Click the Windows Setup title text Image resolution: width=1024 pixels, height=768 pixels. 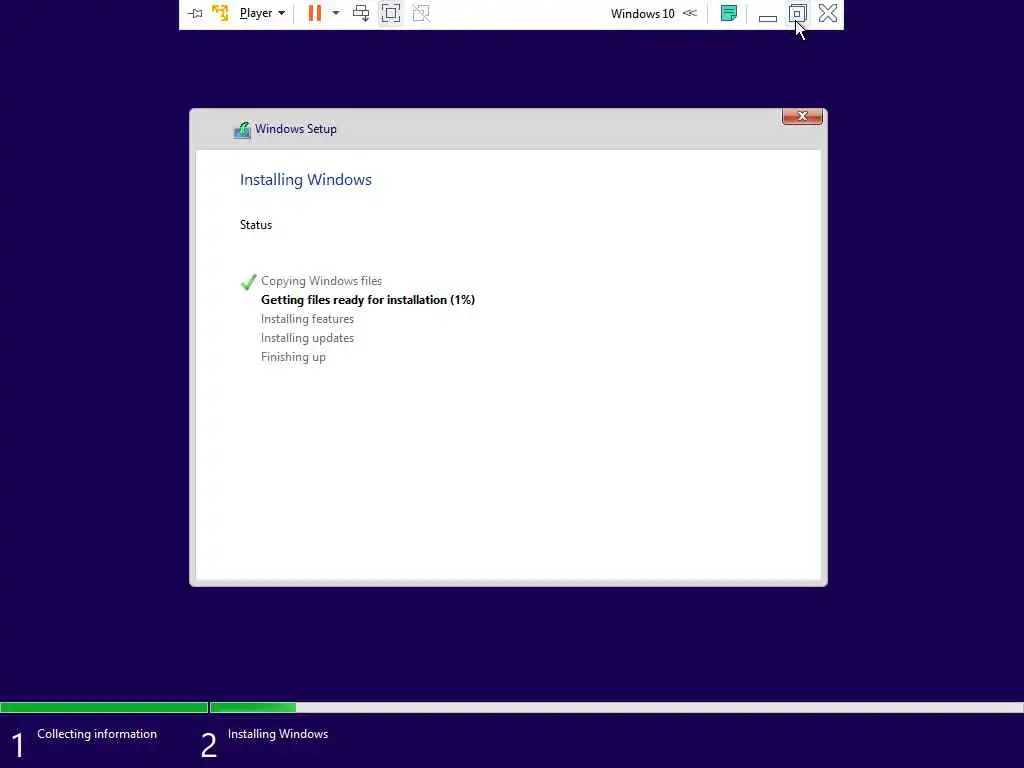coord(296,129)
